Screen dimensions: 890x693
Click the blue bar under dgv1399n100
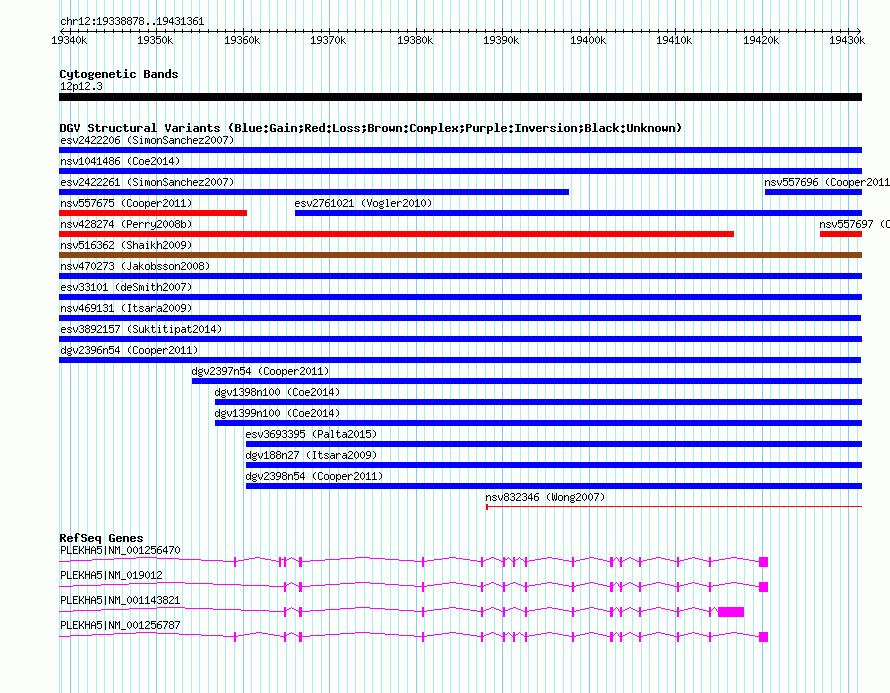coord(539,423)
